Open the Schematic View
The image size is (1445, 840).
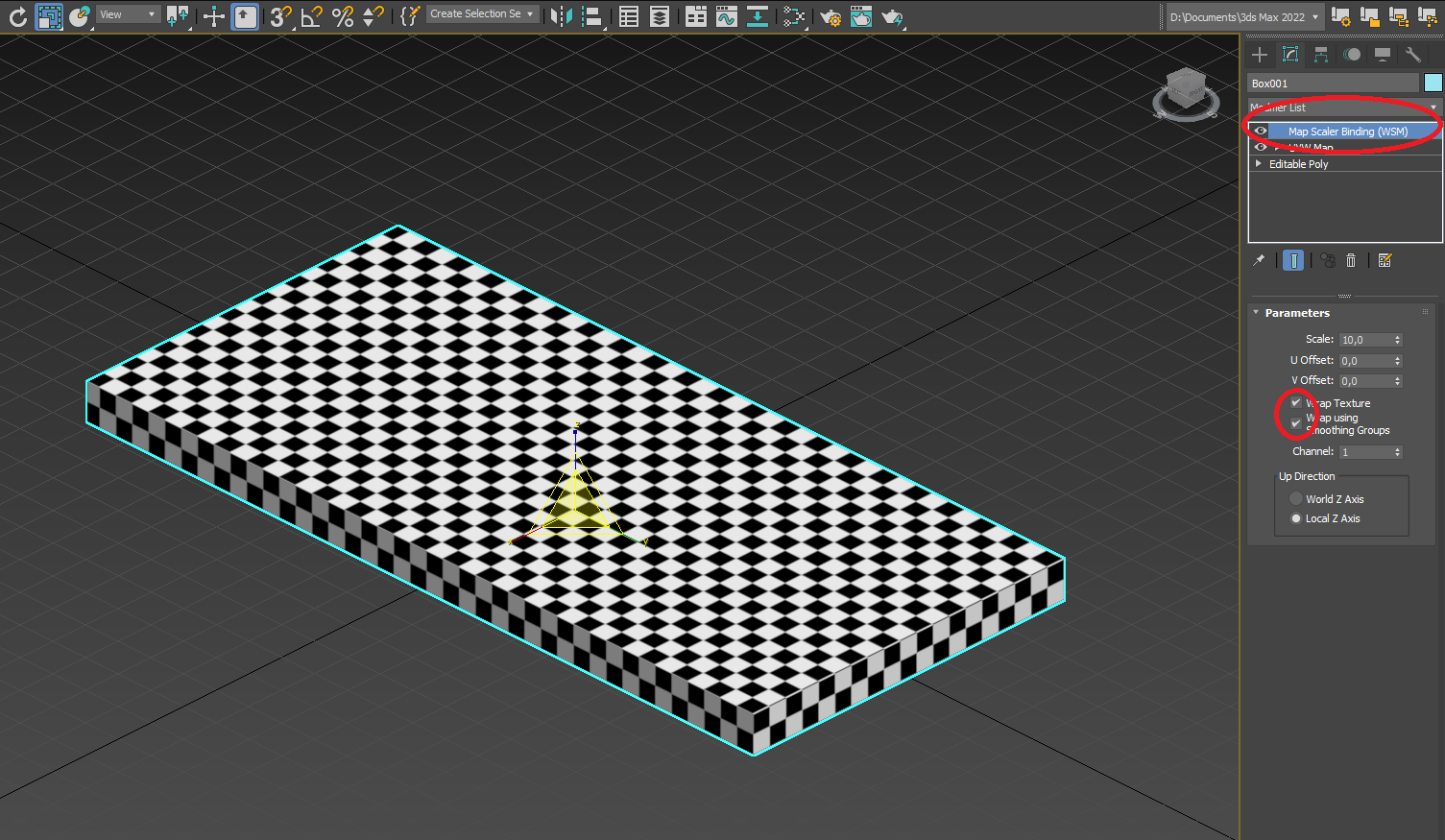[x=758, y=16]
